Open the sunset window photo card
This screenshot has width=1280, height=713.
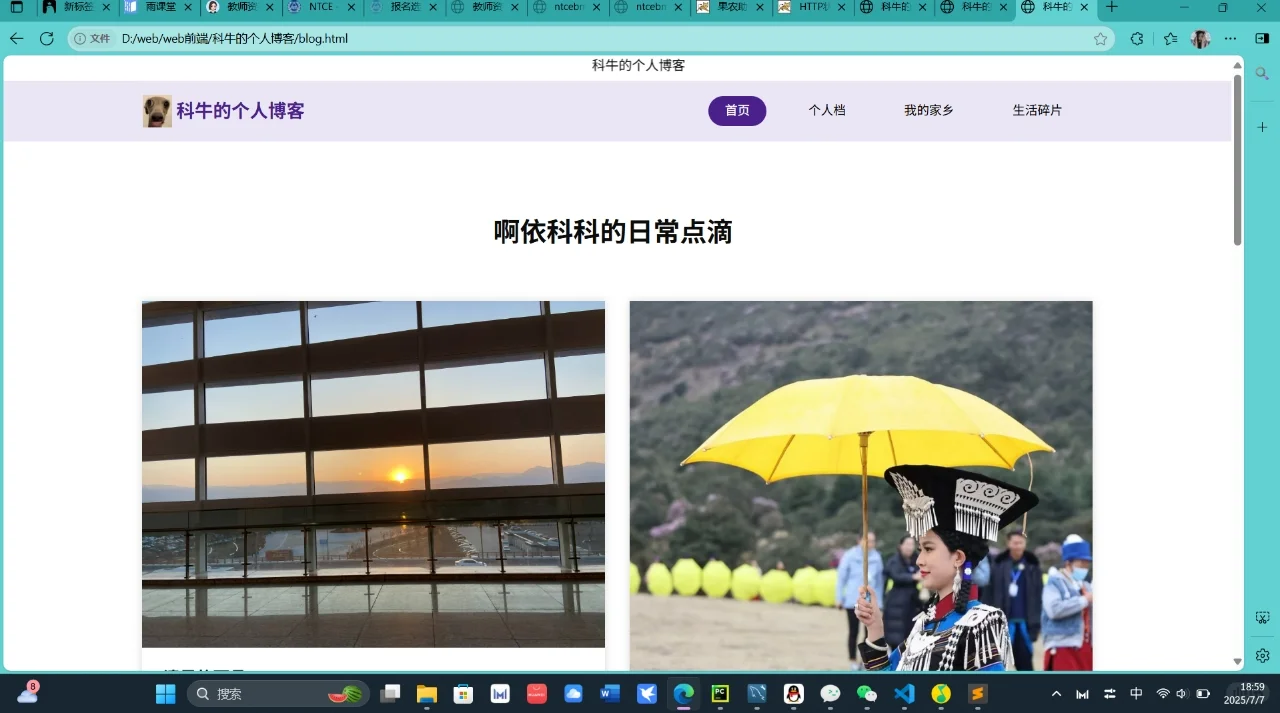(x=373, y=474)
